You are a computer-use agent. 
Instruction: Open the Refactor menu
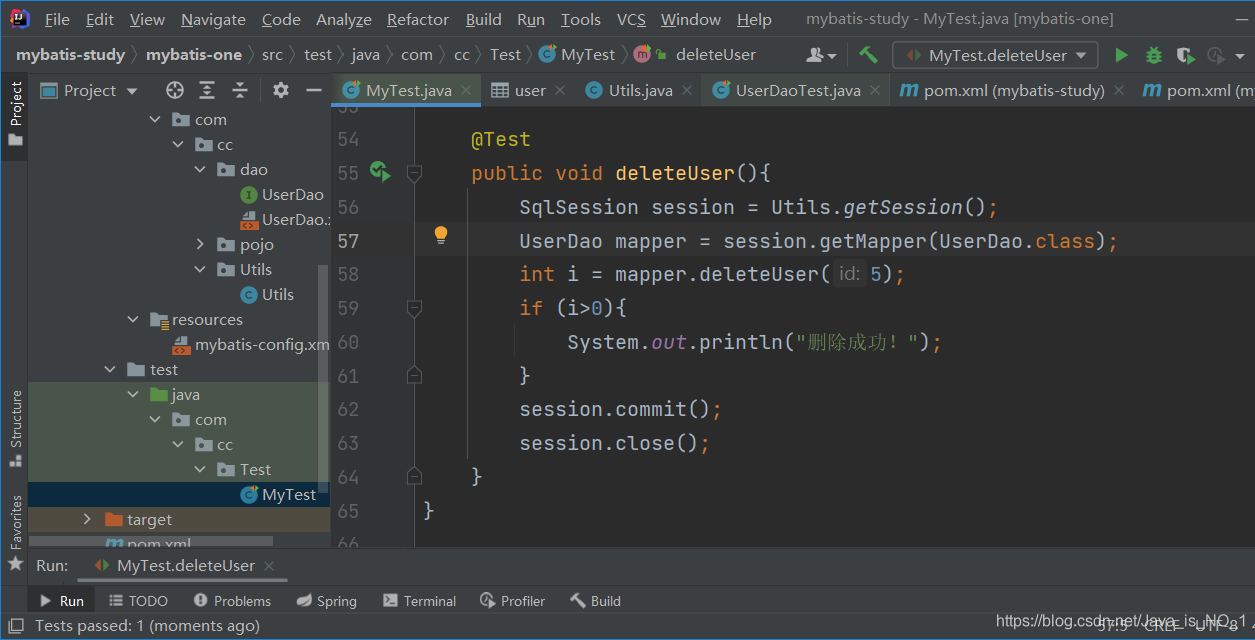point(418,19)
